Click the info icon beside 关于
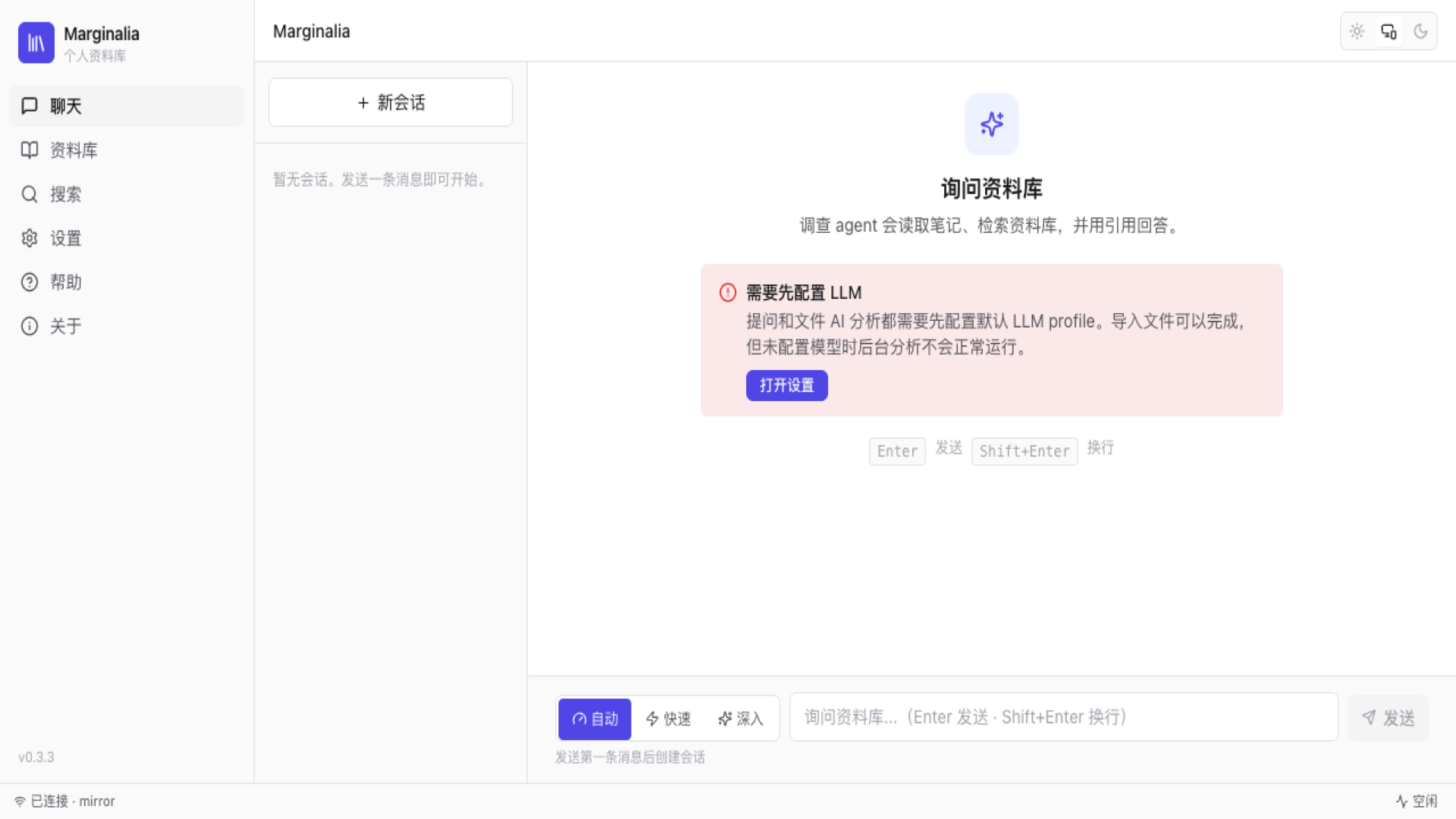Screen dimensions: 1456x819 click(x=30, y=326)
